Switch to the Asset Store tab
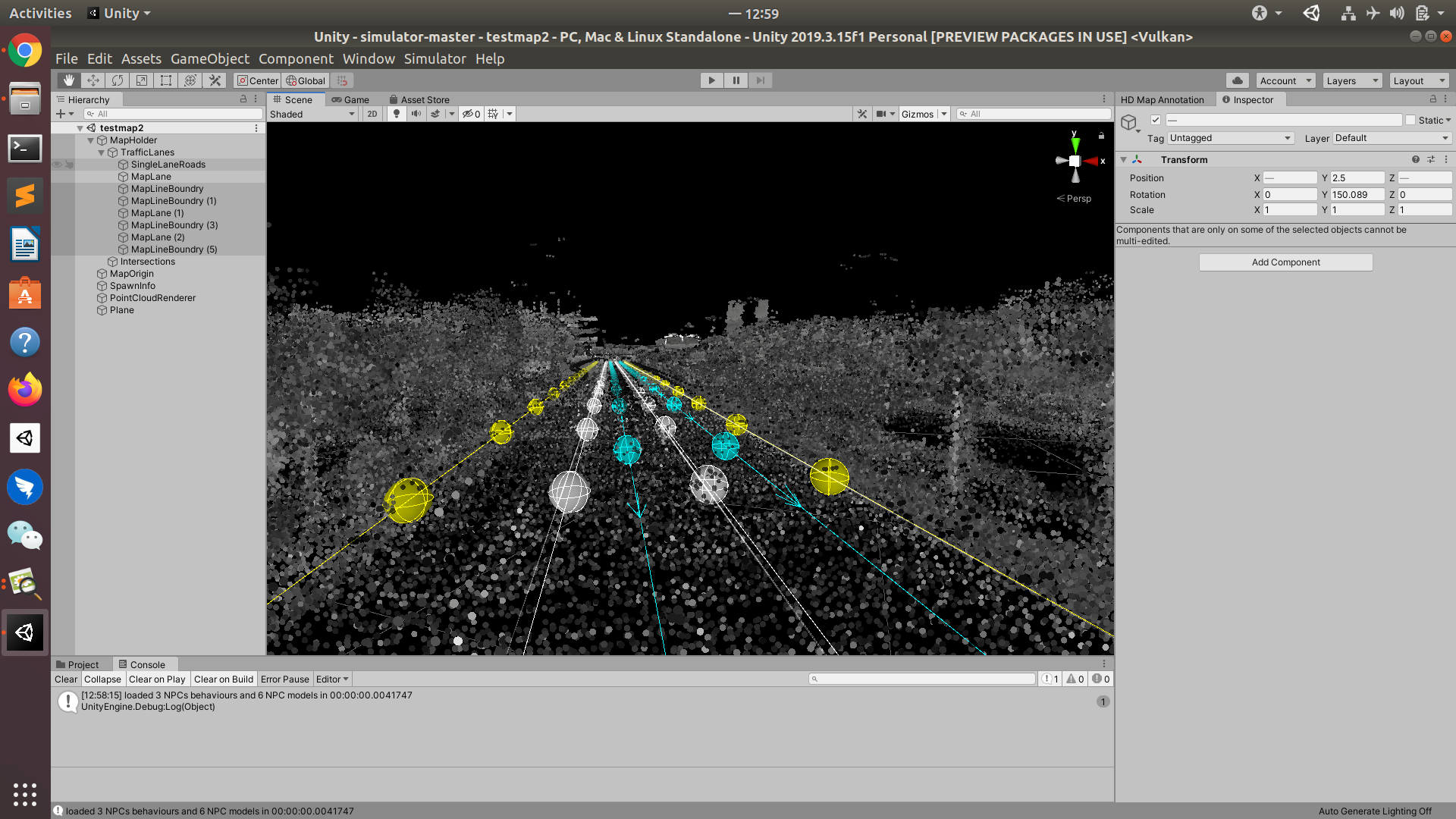Viewport: 1456px width, 819px height. coord(419,99)
